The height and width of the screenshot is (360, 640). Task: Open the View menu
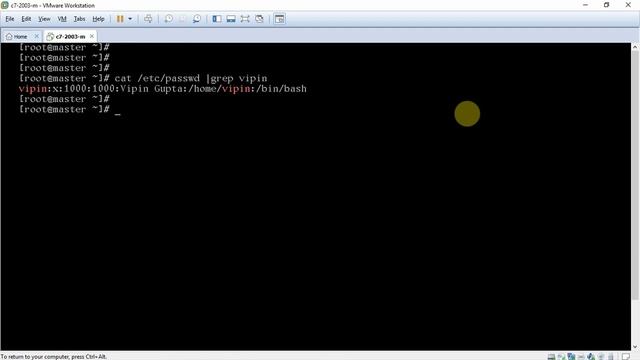coord(44,19)
